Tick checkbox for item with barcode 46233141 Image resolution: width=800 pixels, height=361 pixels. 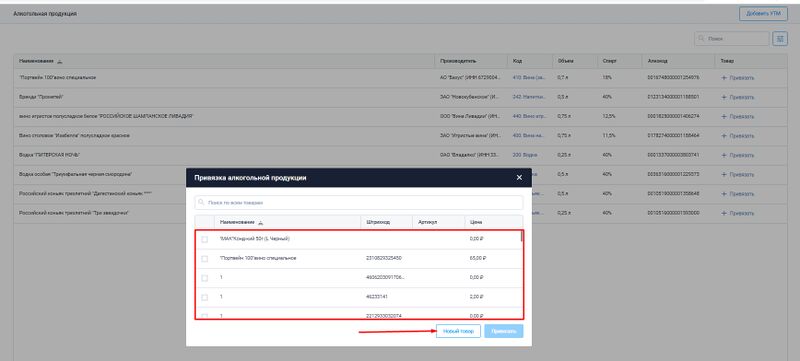pos(205,297)
